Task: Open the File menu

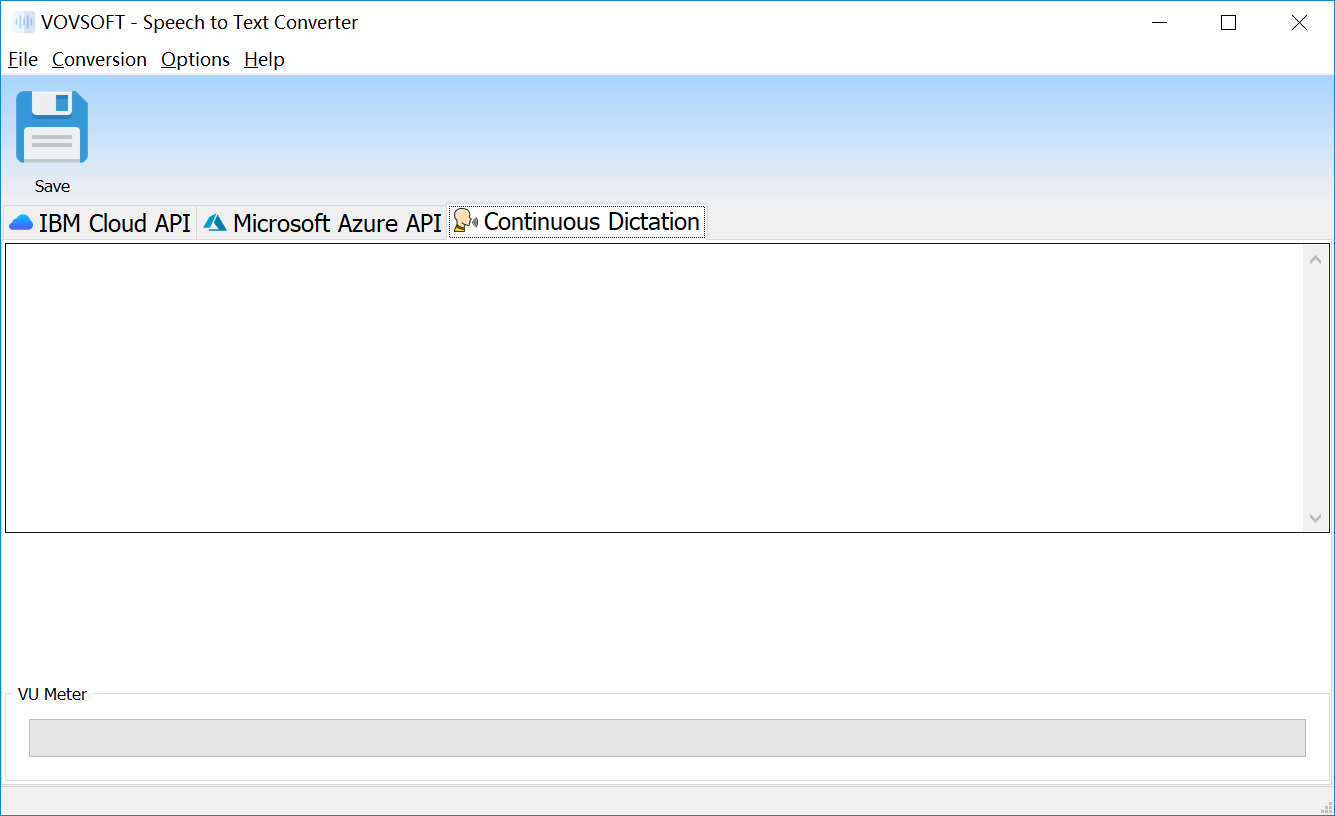Action: [23, 59]
